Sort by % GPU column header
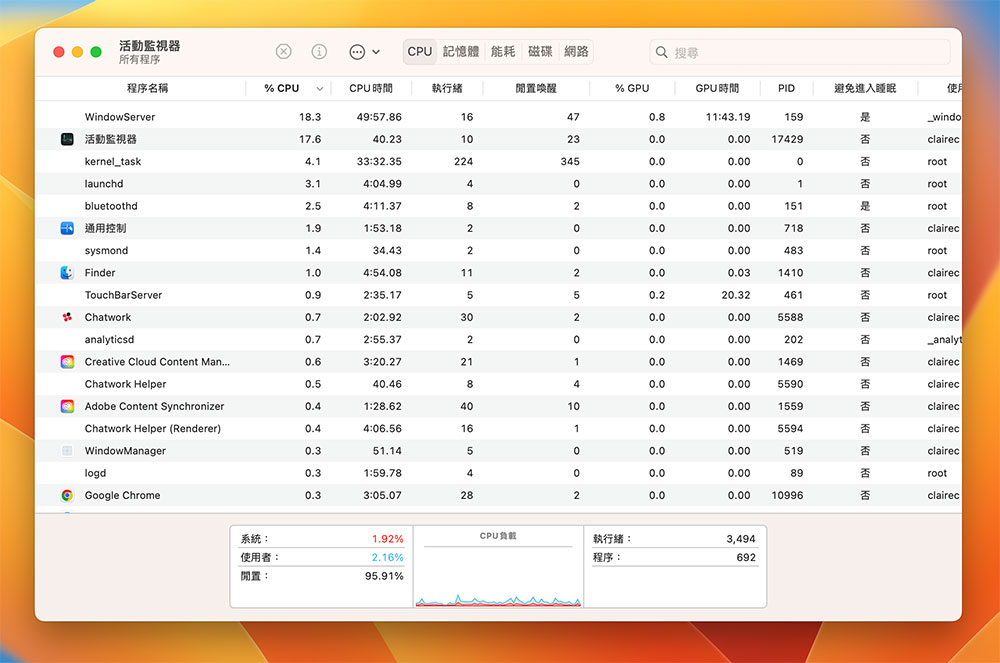The image size is (1000, 663). coord(632,88)
